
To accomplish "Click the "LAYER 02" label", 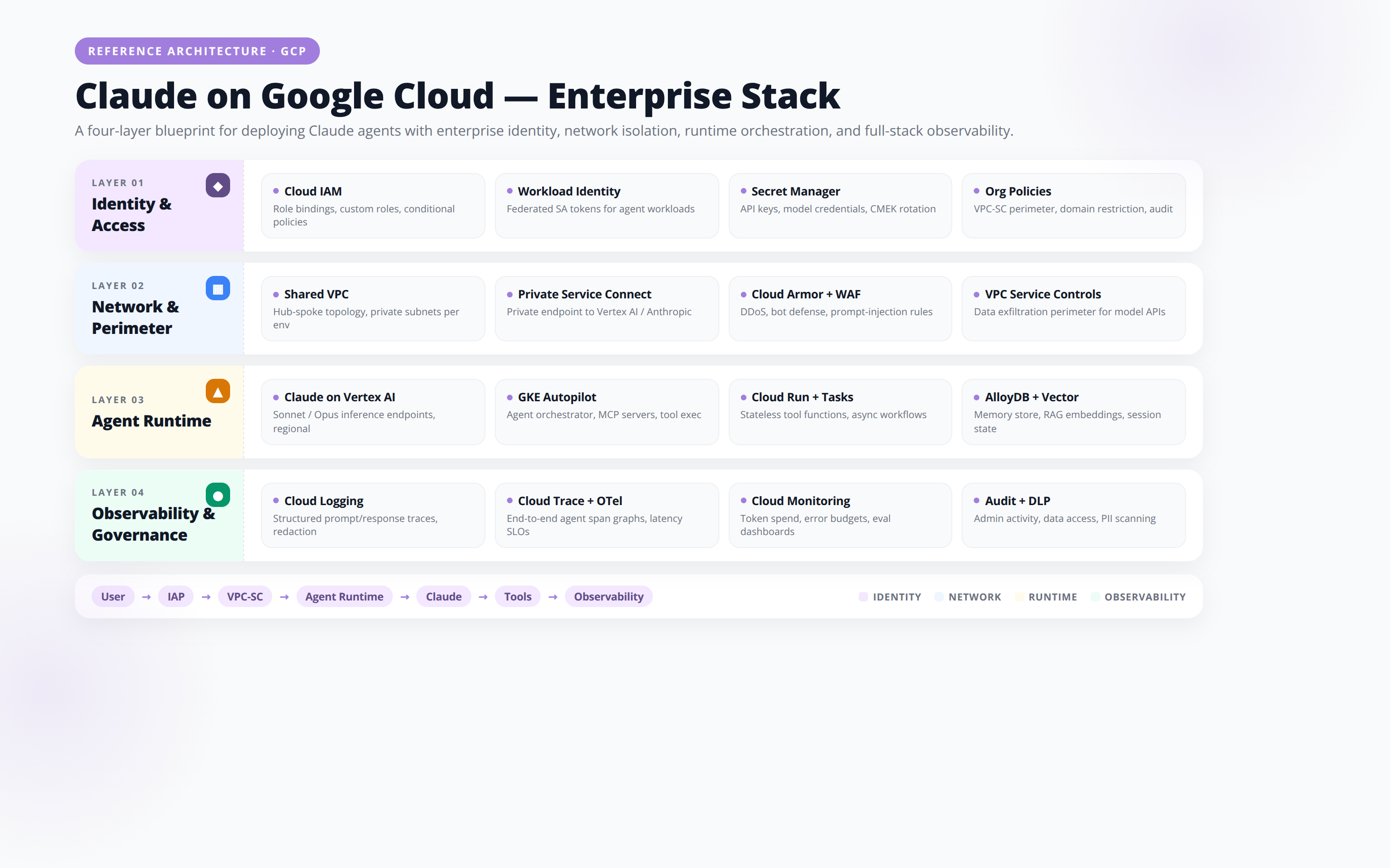I will pos(118,285).
